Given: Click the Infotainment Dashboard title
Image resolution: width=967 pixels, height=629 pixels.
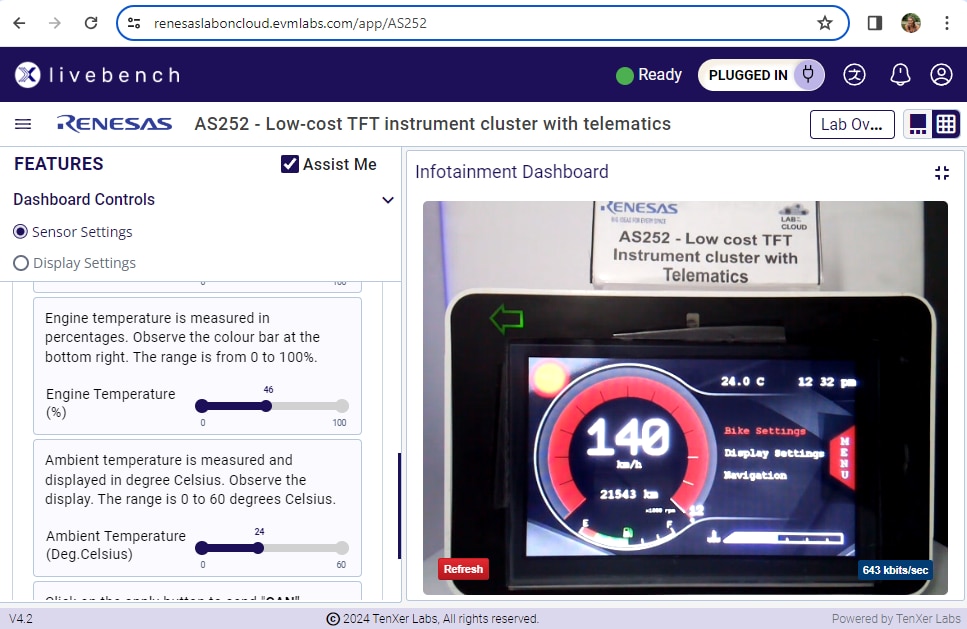Looking at the screenshot, I should tap(512, 172).
